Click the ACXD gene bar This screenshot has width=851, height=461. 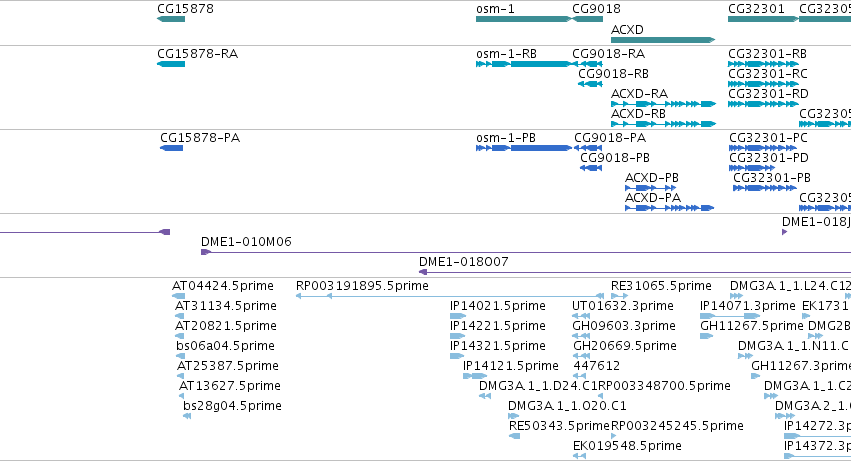point(663,40)
